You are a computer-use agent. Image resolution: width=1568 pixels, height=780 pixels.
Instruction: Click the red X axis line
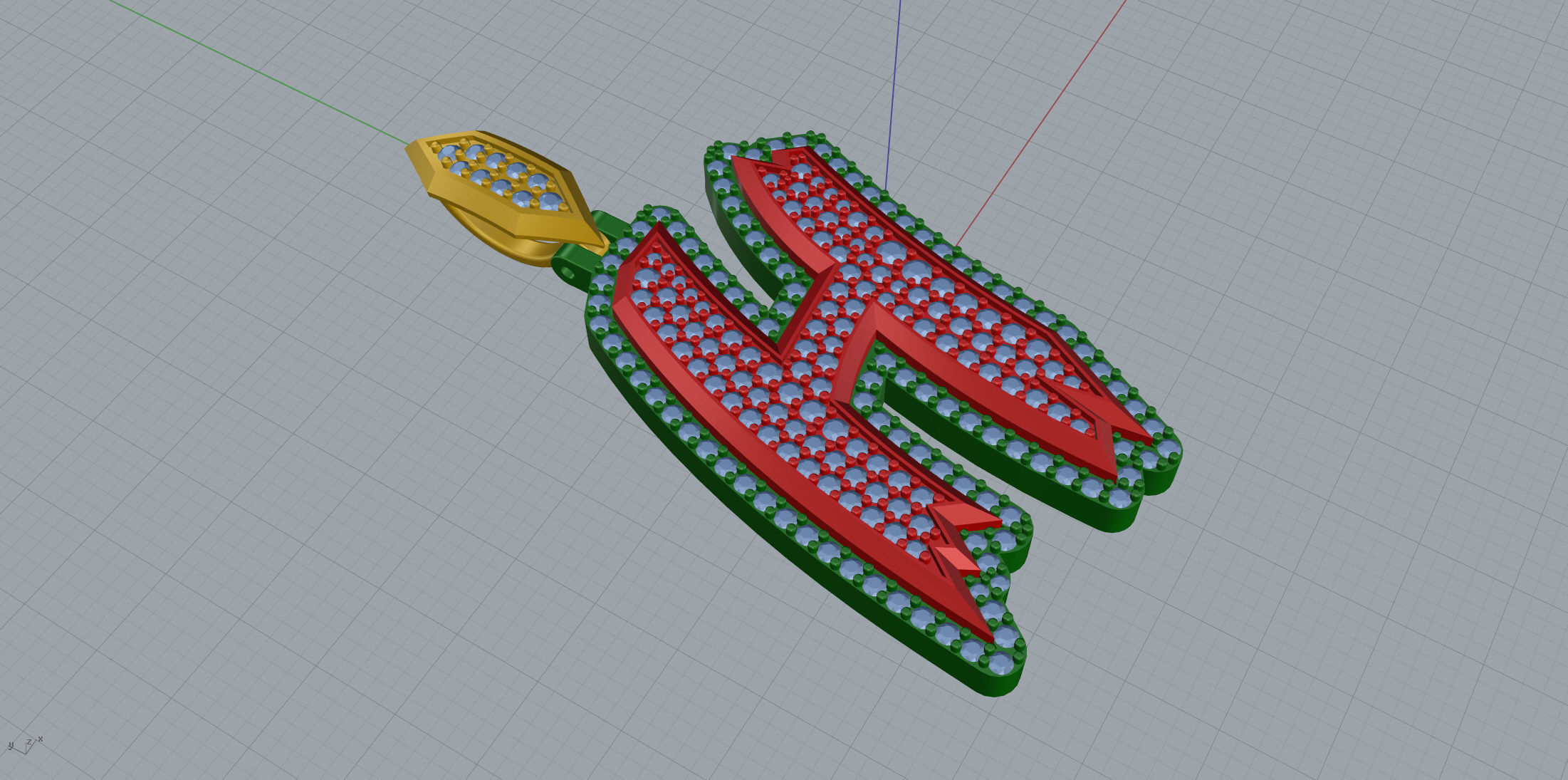coord(1040,125)
